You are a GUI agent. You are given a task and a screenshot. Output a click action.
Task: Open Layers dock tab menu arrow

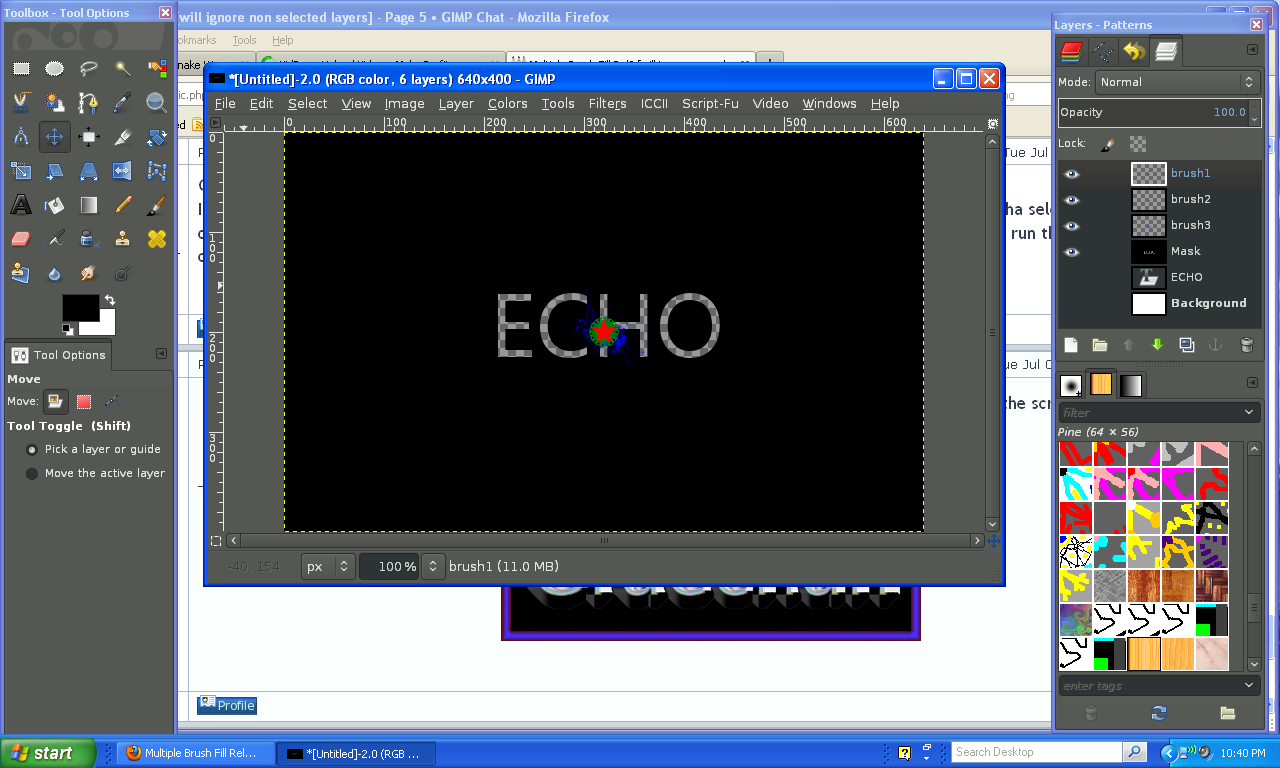pyautogui.click(x=1252, y=49)
